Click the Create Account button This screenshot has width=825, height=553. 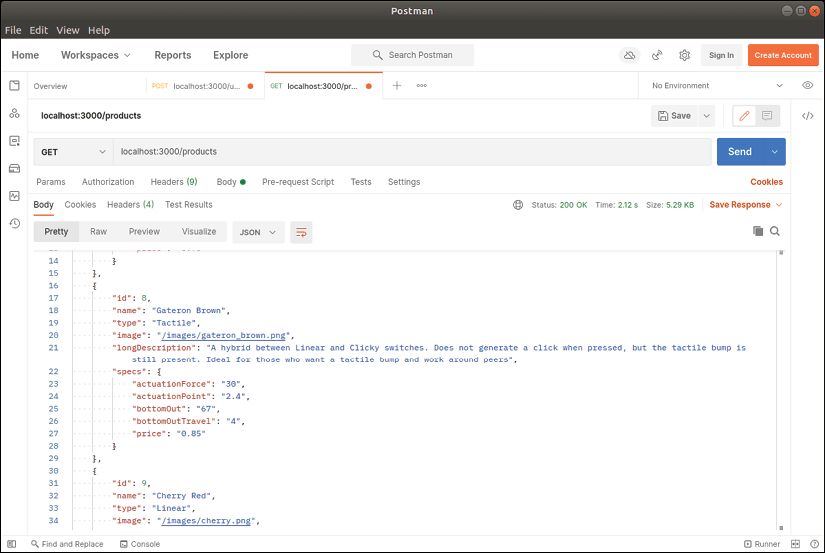[x=783, y=55]
